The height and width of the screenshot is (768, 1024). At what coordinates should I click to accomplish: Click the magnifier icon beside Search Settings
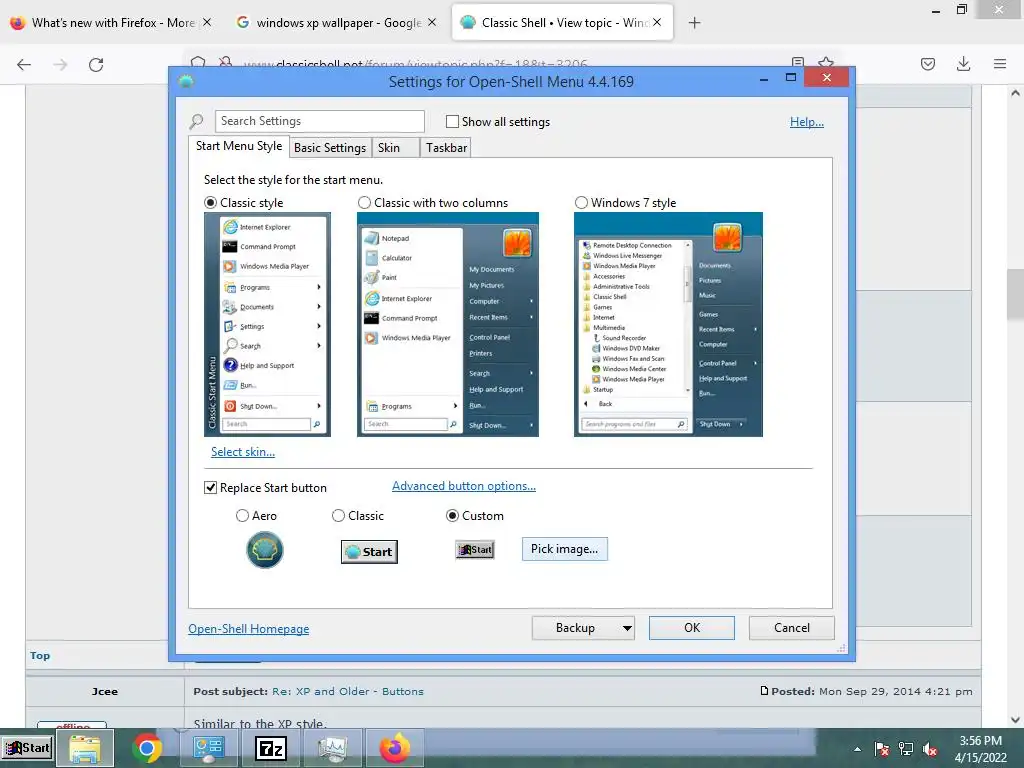coord(196,121)
